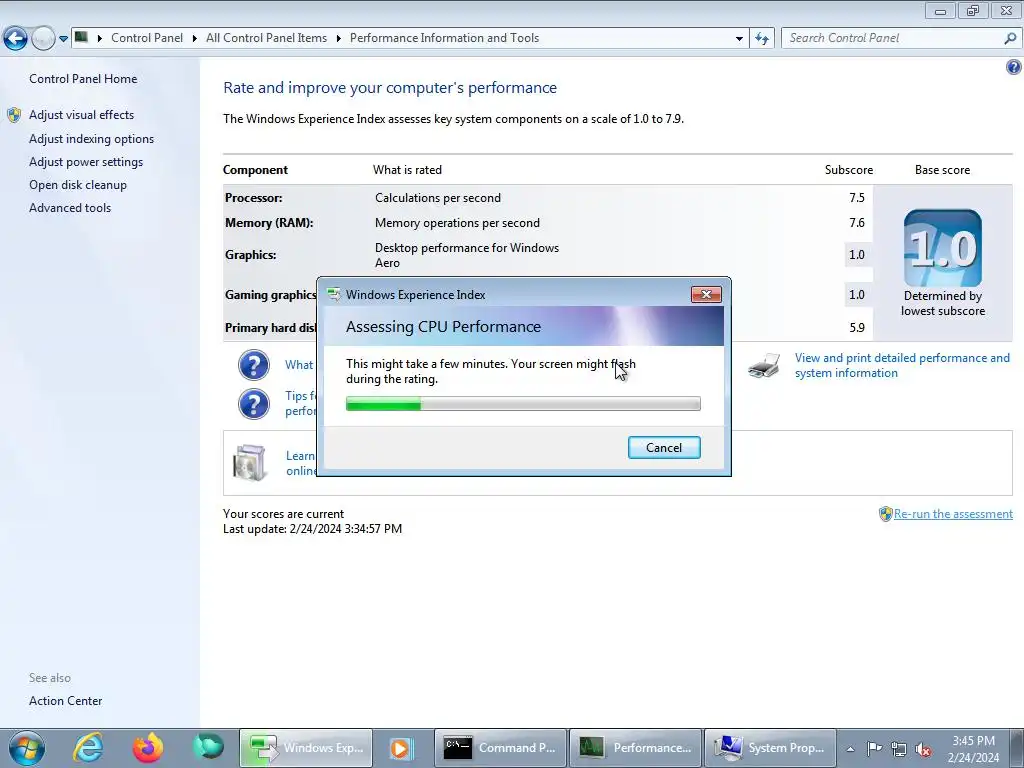
Task: Cancel the Windows Experience Index assessment
Action: pyautogui.click(x=664, y=447)
